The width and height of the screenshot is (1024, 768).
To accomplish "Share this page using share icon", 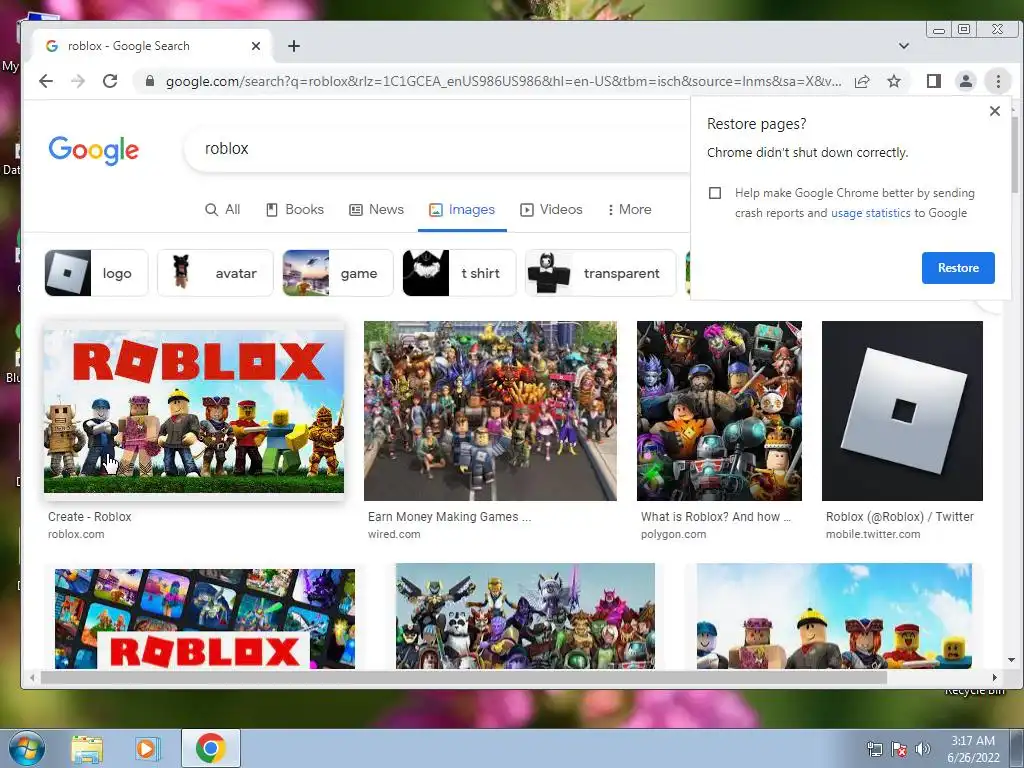I will [862, 81].
